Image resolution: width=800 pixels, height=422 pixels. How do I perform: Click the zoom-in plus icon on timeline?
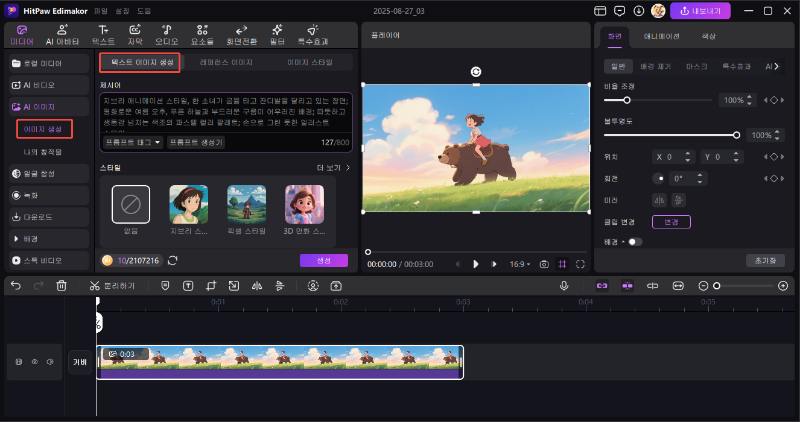tap(783, 286)
